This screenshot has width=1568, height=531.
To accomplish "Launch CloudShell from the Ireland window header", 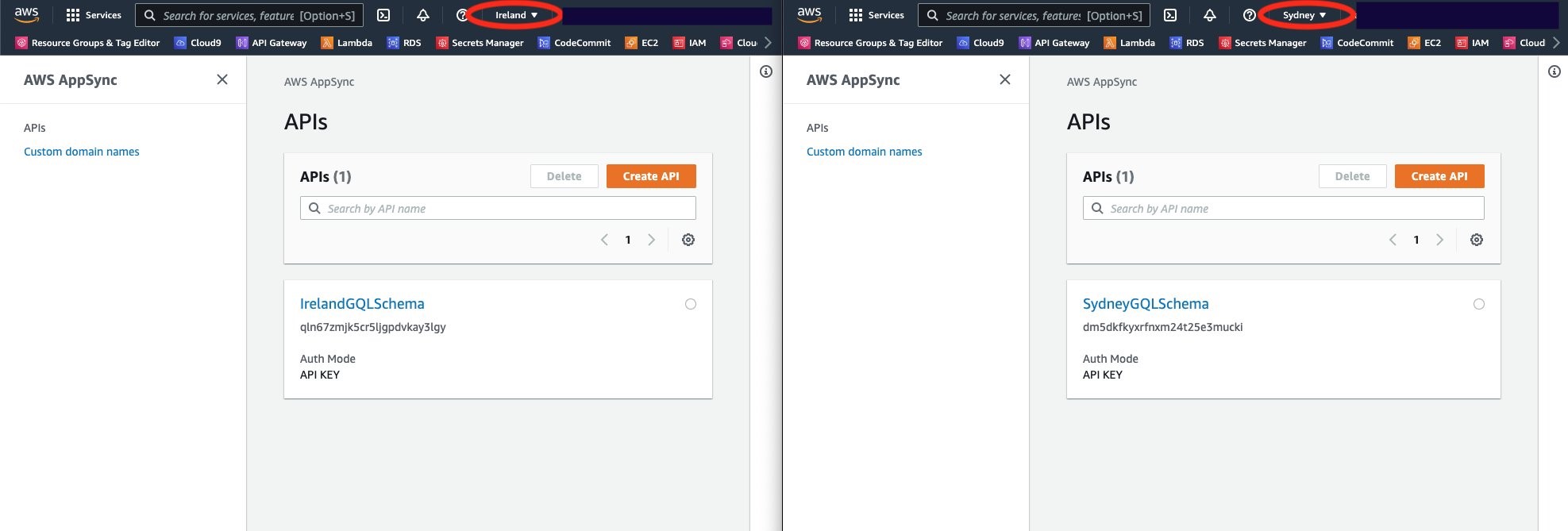I will (x=383, y=15).
